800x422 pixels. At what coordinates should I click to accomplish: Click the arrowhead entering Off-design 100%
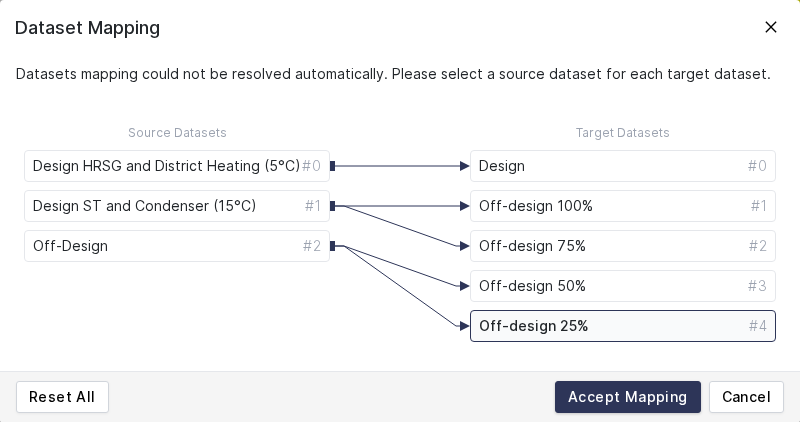464,206
